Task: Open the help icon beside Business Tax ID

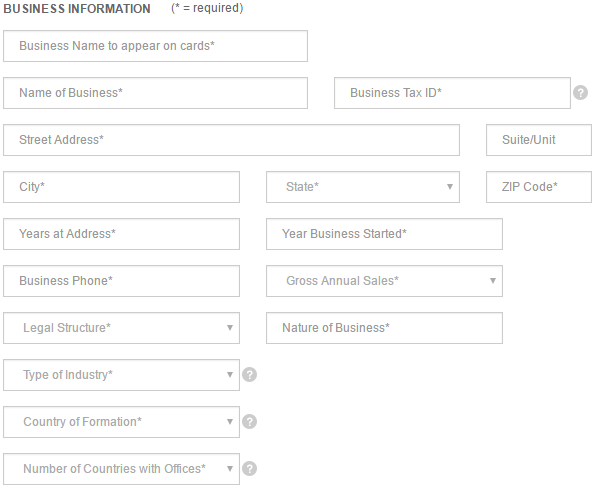Action: pos(580,93)
